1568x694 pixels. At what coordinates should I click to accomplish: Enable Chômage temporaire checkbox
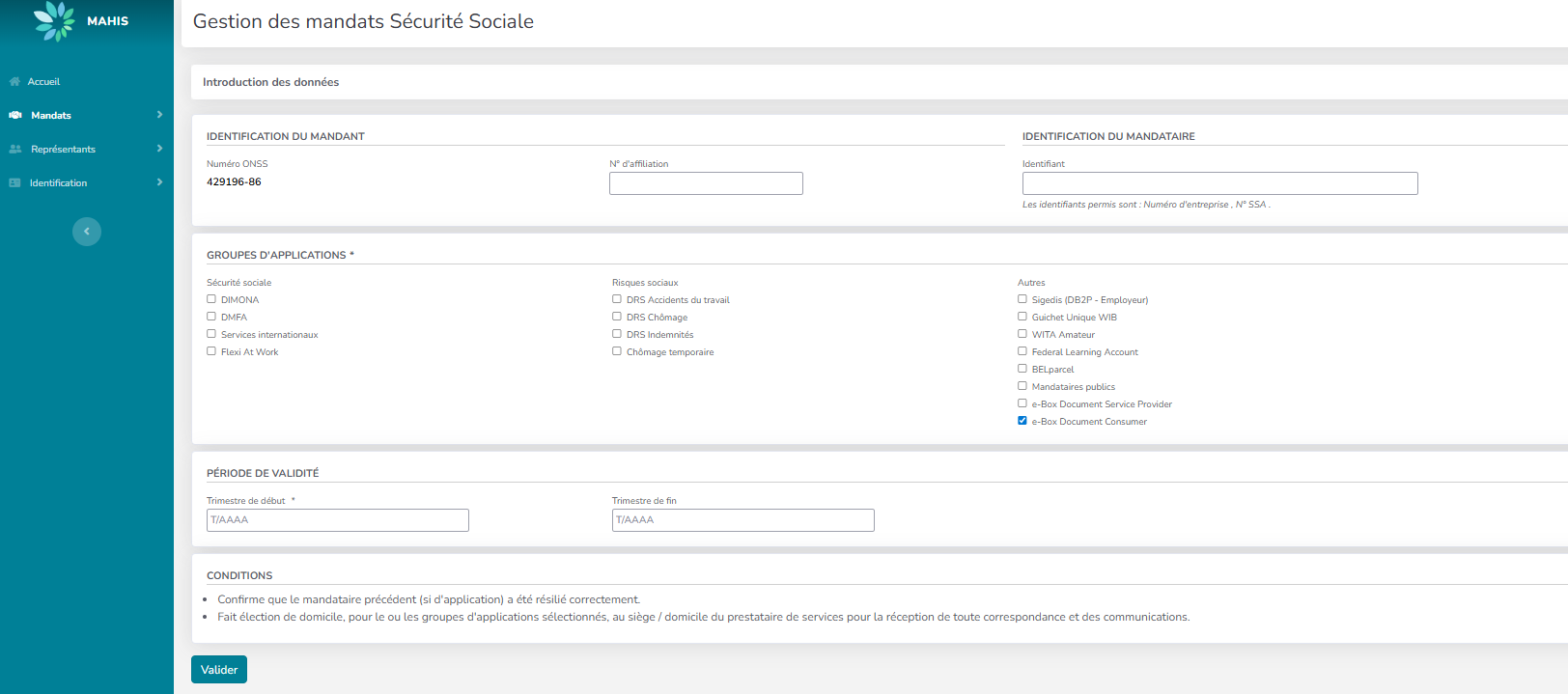pos(617,351)
